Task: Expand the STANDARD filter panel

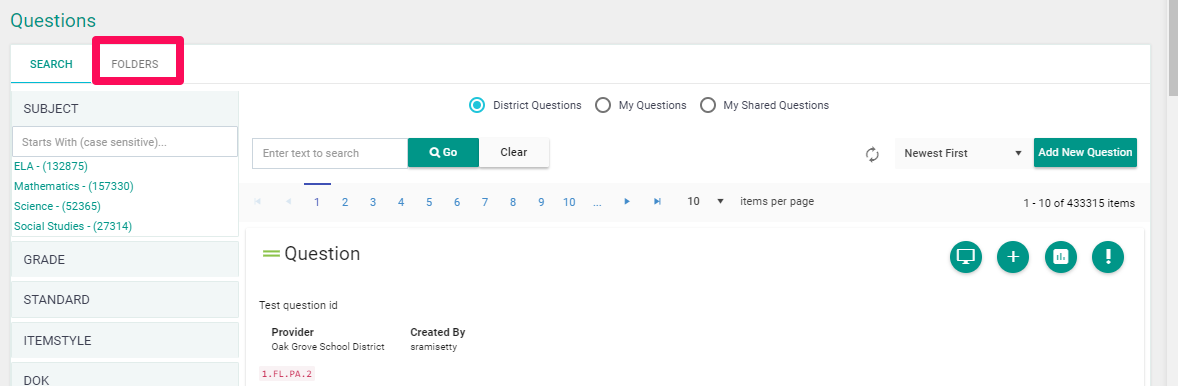Action: click(x=125, y=300)
